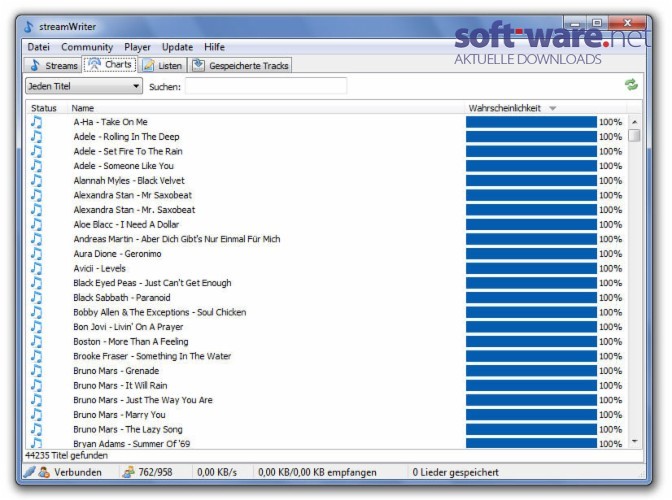Click the note icon beside Adele - Rolling In The Deep
This screenshot has height=500, width=672.
pos(36,137)
